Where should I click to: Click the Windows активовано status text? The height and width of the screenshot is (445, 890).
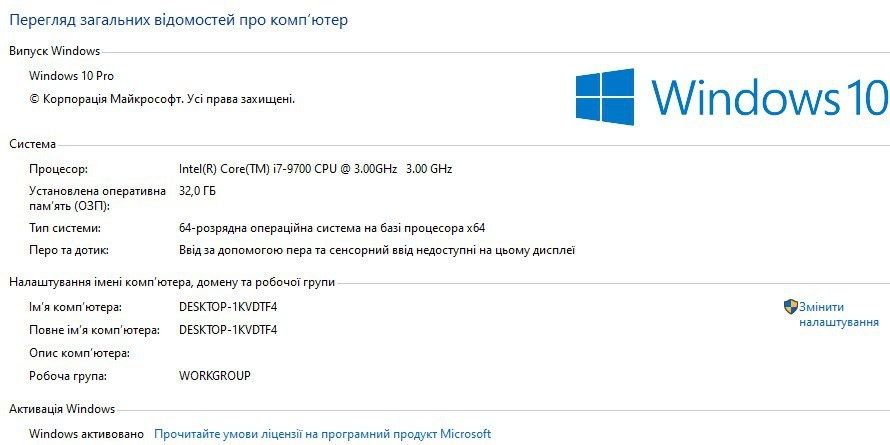87,434
